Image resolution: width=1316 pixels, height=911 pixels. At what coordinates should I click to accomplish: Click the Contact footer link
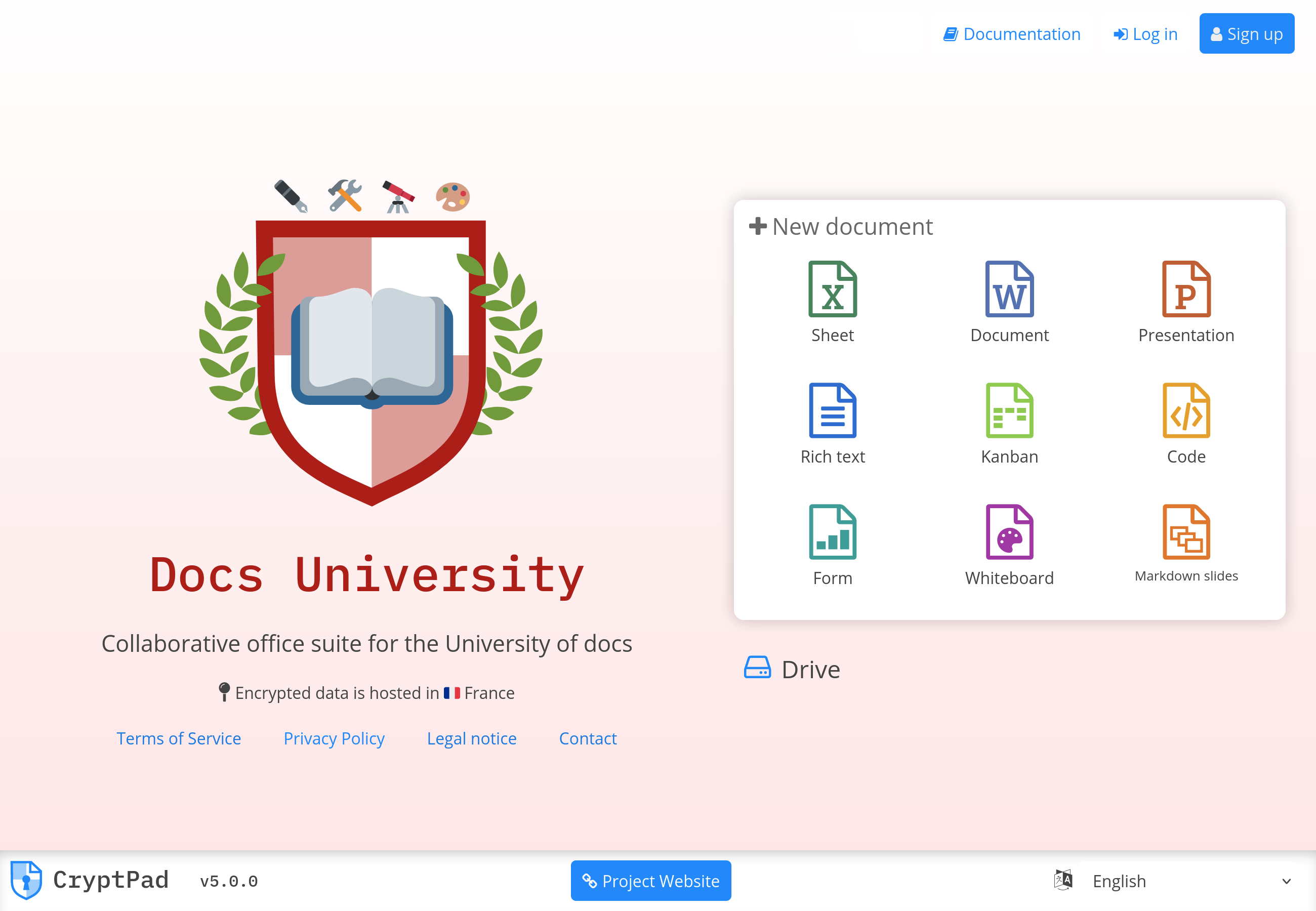point(589,739)
